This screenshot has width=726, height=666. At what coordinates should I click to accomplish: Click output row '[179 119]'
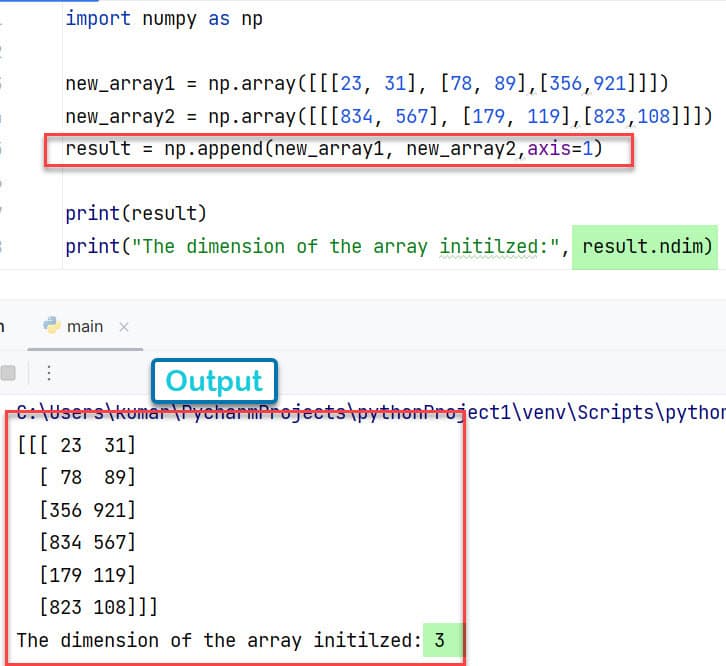pyautogui.click(x=88, y=575)
